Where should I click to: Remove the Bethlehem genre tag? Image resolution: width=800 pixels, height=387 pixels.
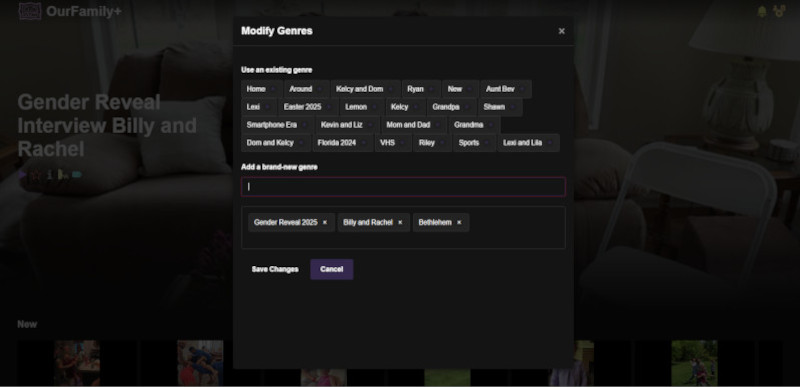point(459,222)
